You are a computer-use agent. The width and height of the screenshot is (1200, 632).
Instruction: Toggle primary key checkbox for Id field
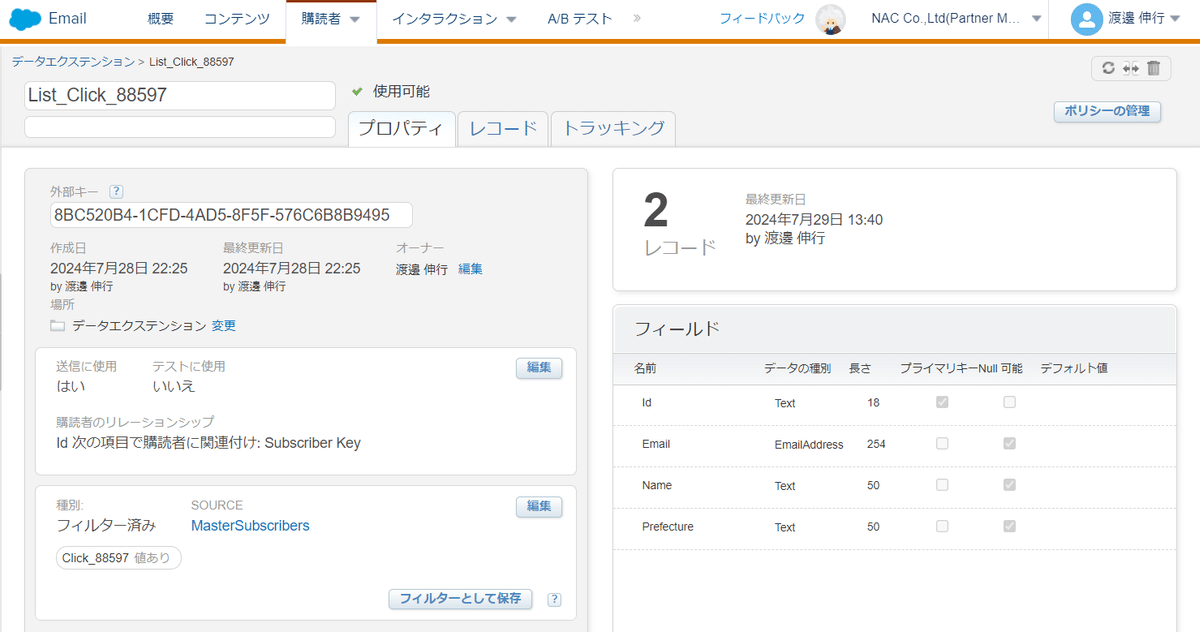click(x=942, y=402)
